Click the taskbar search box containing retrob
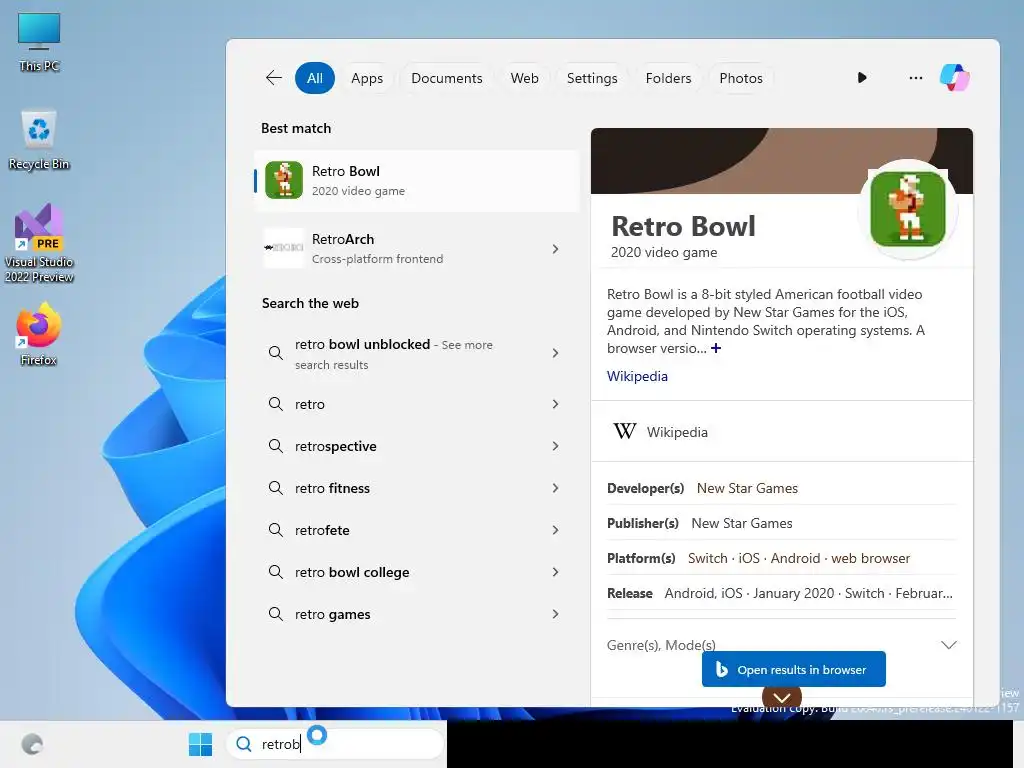 click(x=335, y=744)
